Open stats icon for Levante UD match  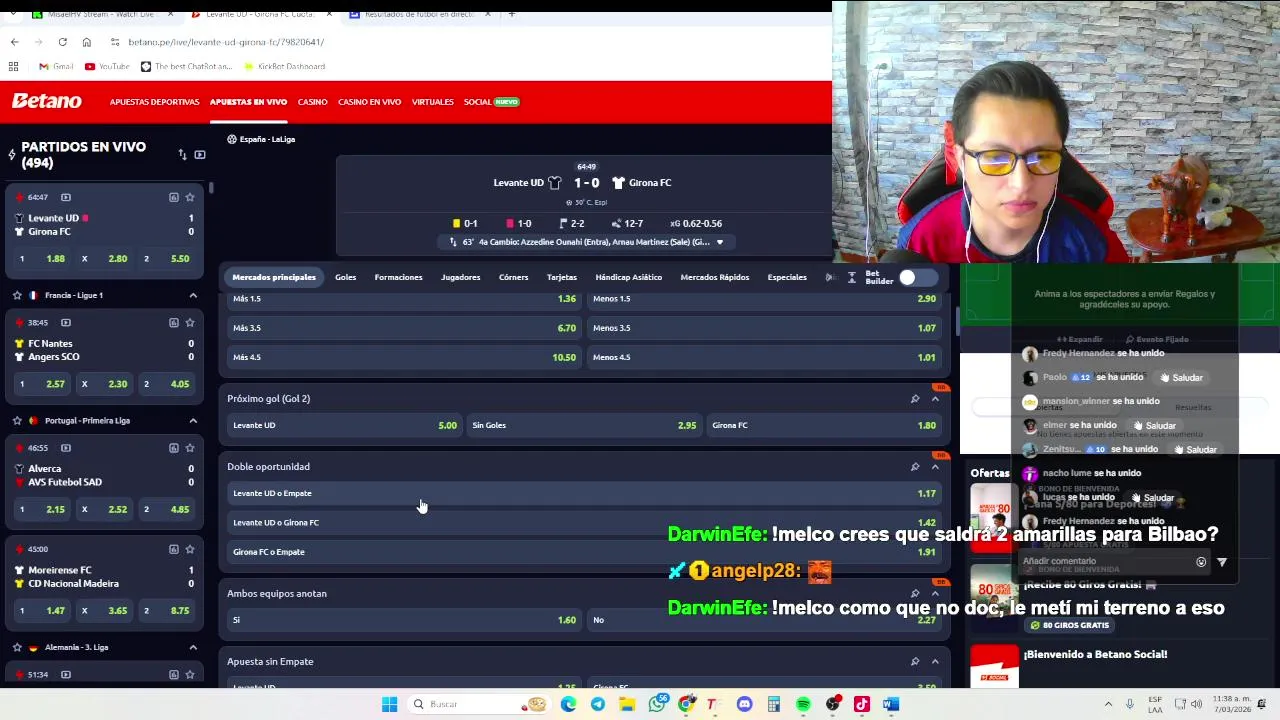click(x=173, y=197)
